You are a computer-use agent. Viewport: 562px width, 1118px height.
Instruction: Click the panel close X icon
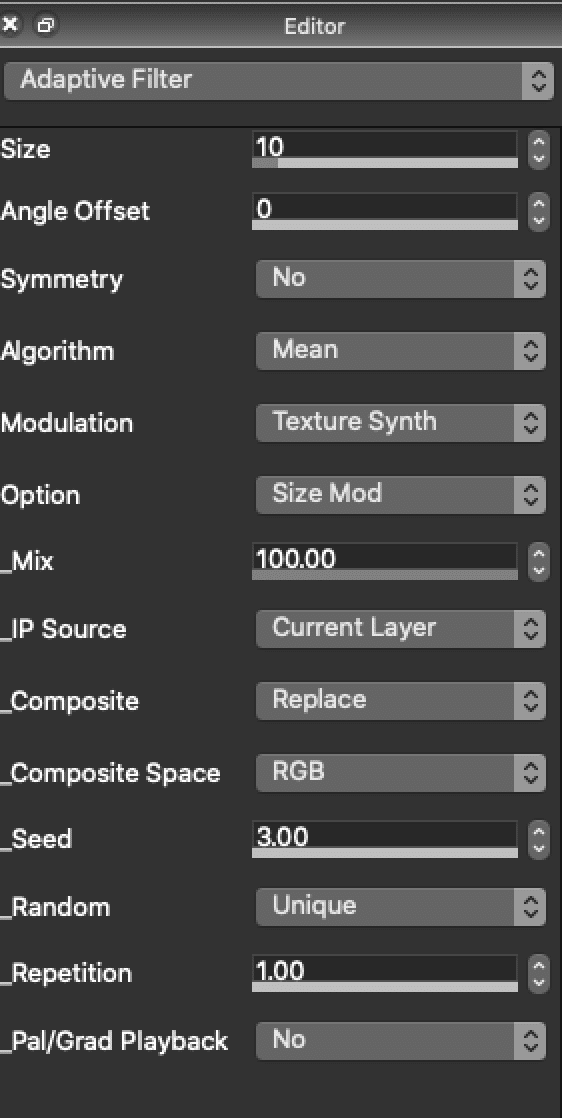(x=10, y=26)
